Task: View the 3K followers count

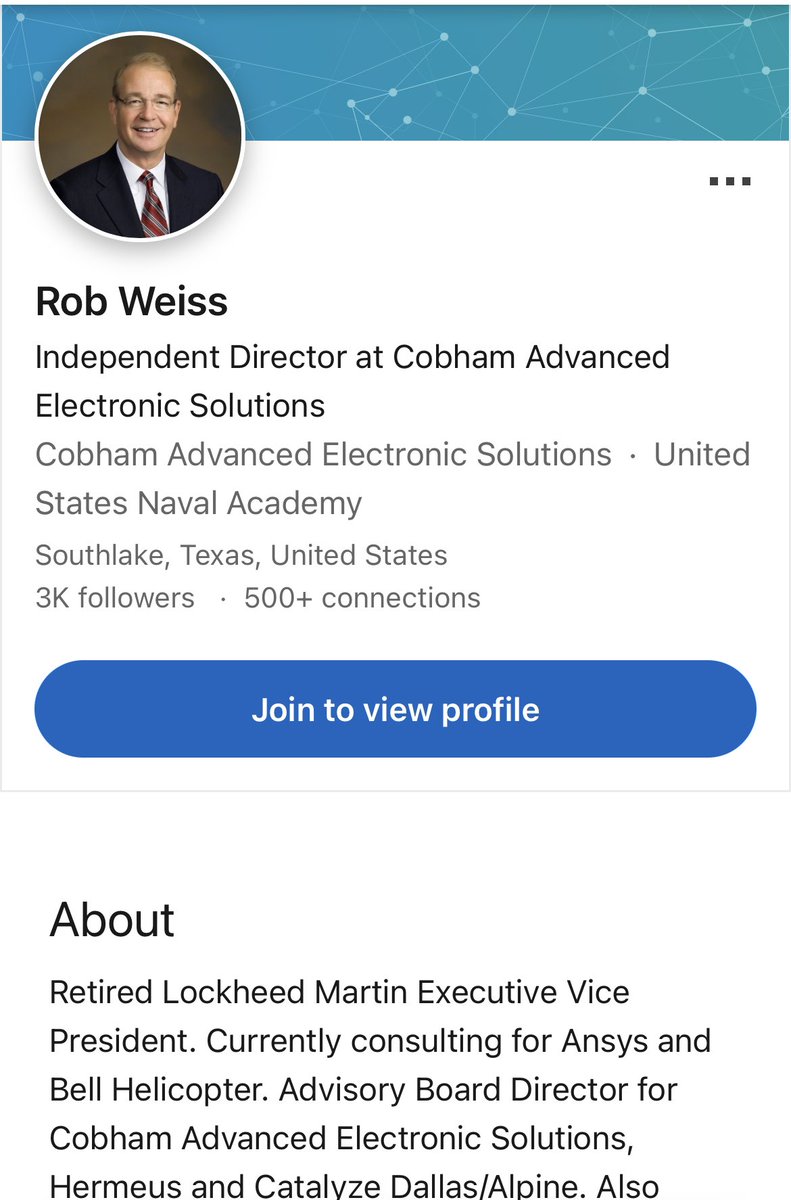Action: click(x=115, y=598)
